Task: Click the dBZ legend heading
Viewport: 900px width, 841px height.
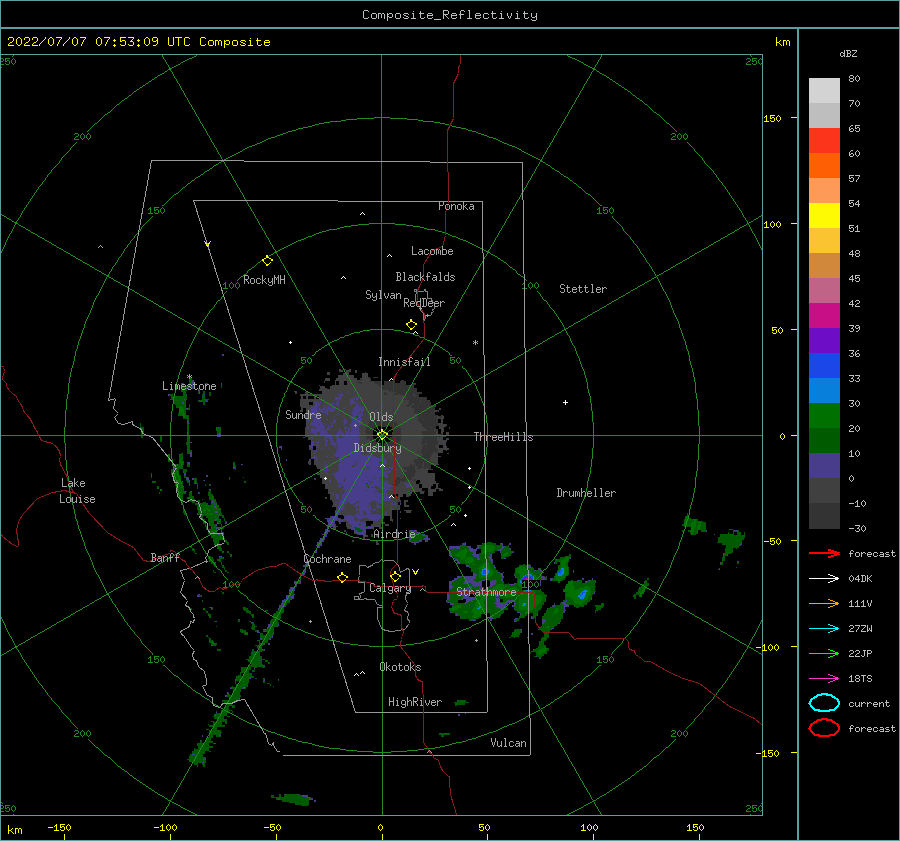Action: click(x=848, y=53)
